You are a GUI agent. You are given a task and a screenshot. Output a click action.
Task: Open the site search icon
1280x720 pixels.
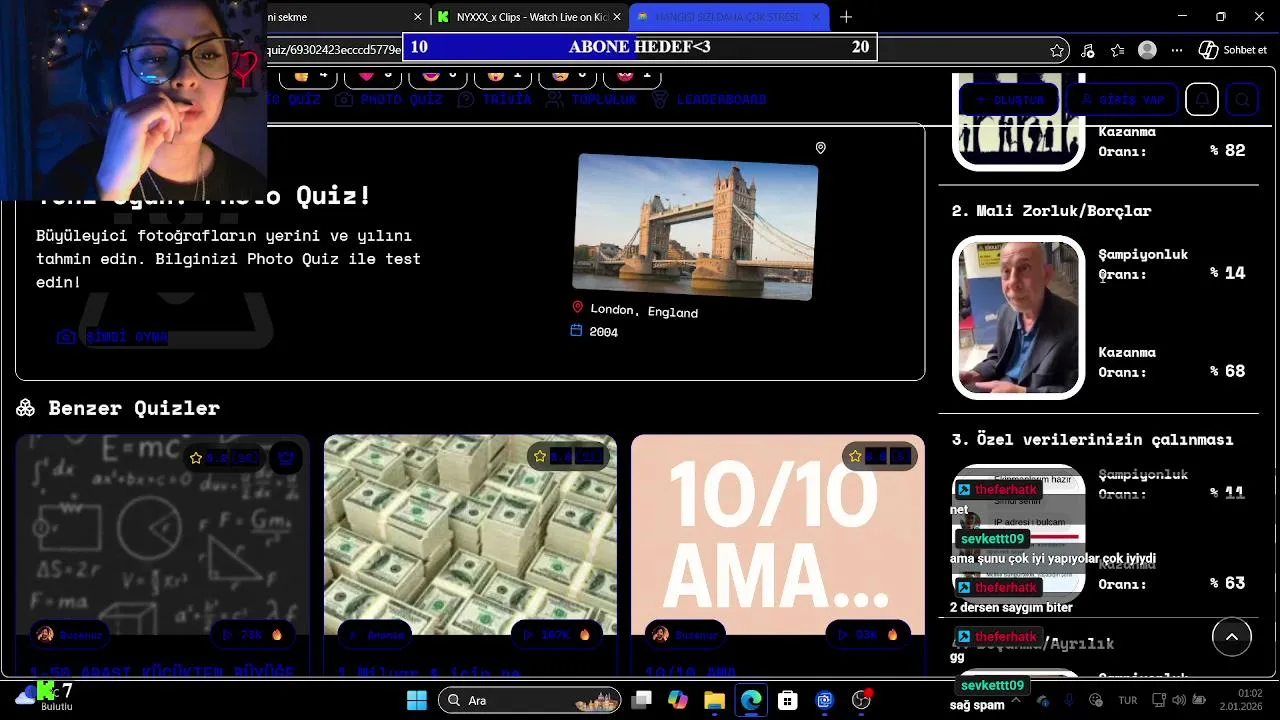coord(1242,99)
